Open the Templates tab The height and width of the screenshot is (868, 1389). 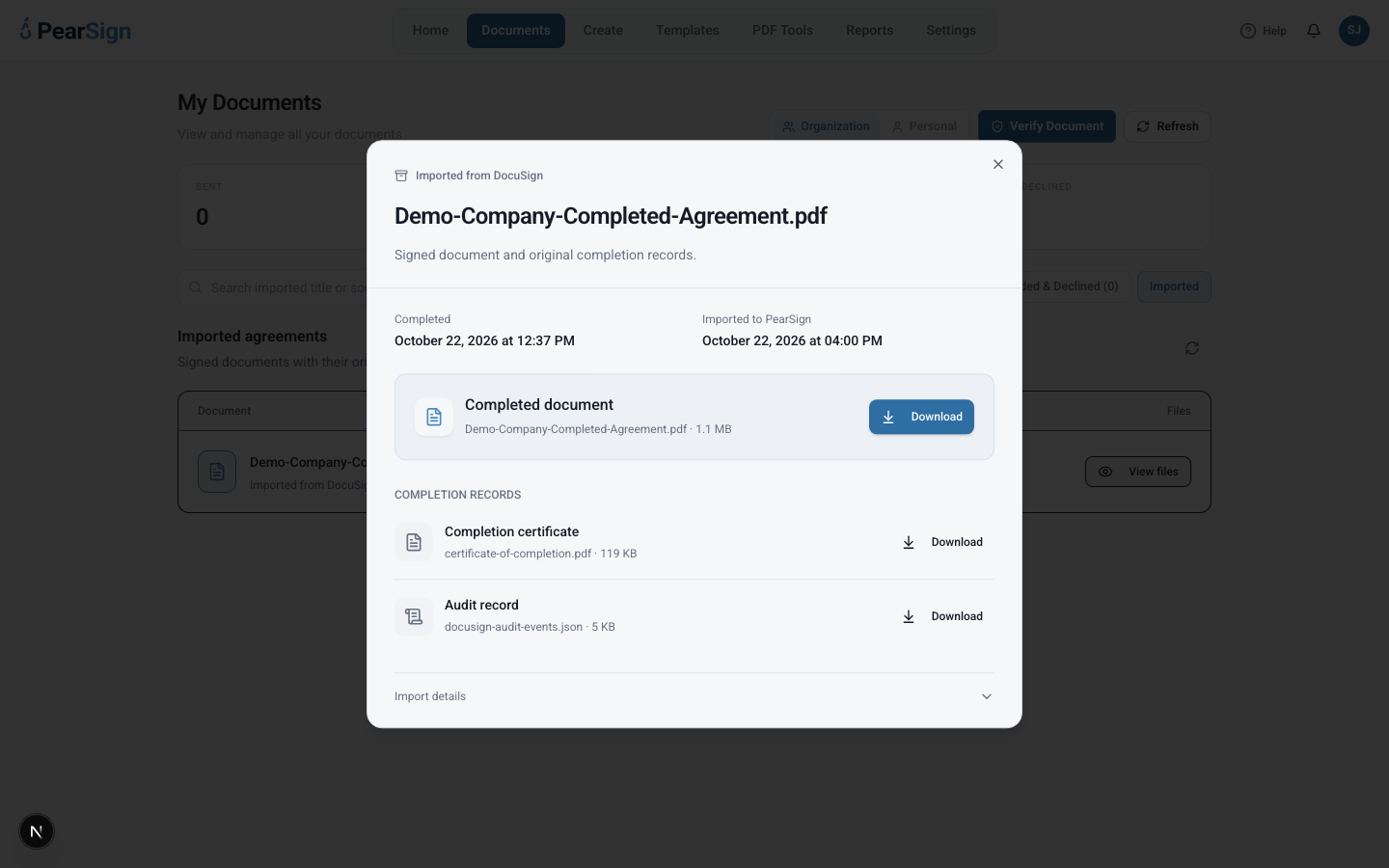688,31
